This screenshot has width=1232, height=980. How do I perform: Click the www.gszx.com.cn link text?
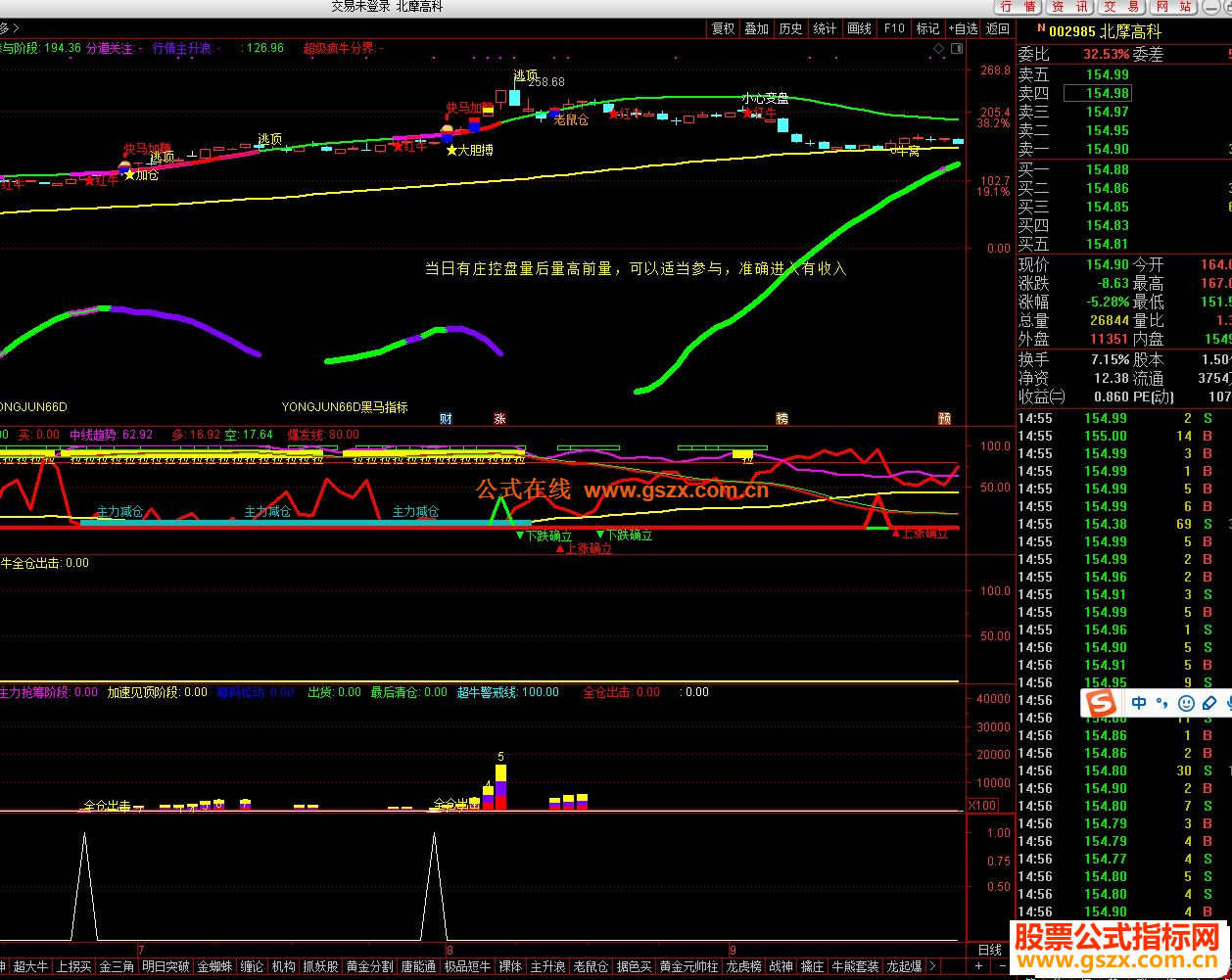pos(677,490)
